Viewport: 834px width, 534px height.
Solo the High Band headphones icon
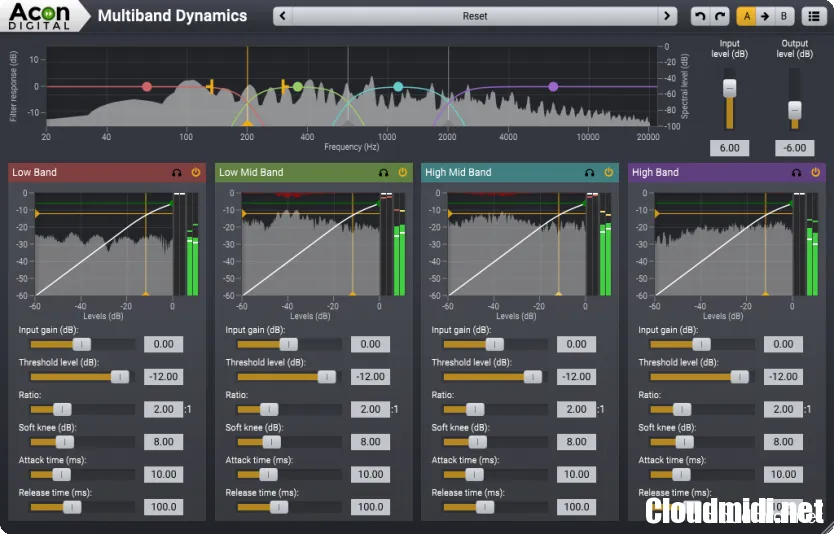796,173
